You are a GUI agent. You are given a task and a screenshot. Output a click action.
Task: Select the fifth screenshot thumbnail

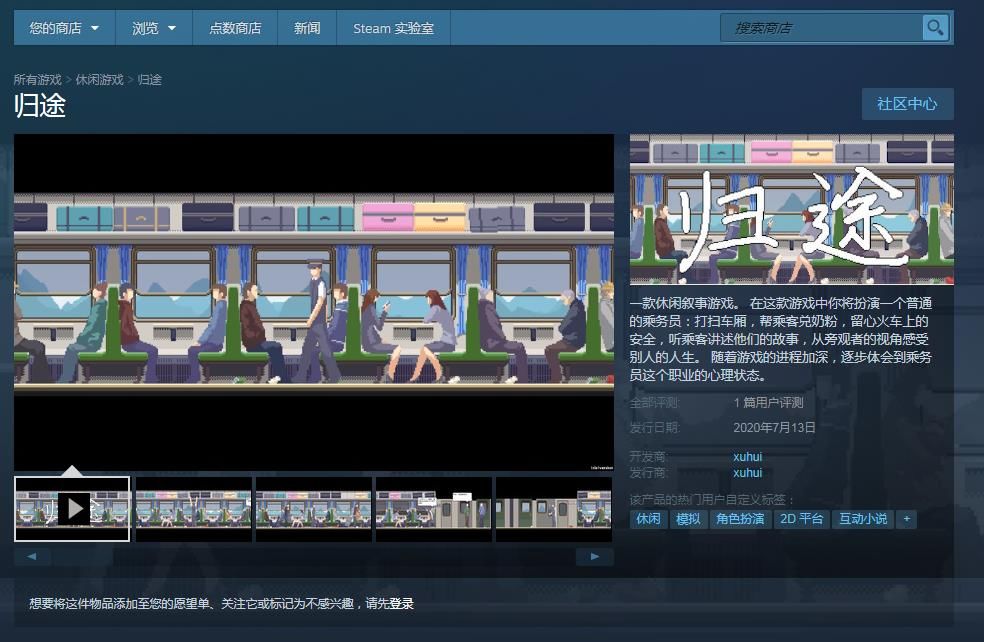tap(554, 508)
